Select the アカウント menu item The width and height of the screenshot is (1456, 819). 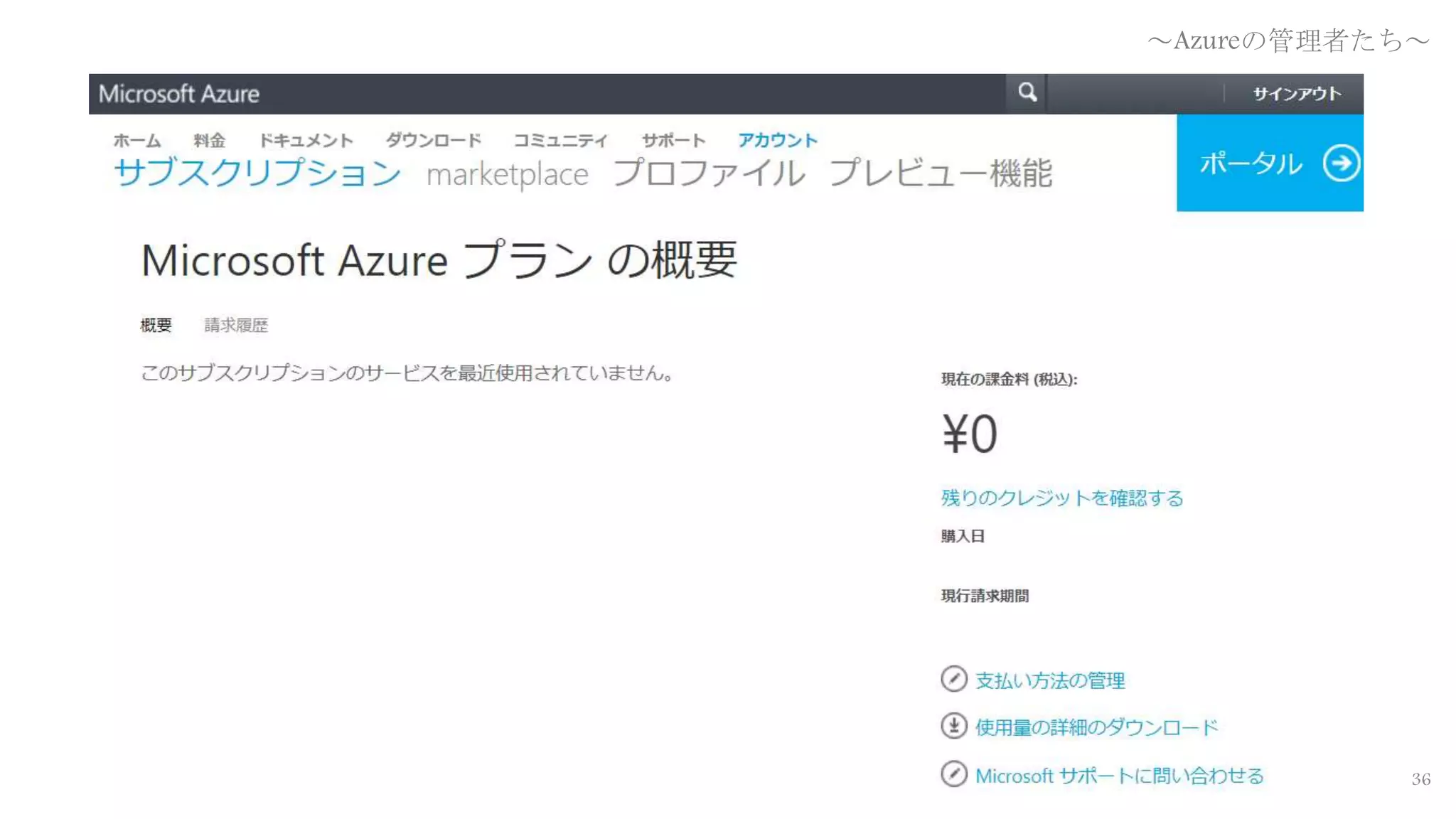pos(778,140)
